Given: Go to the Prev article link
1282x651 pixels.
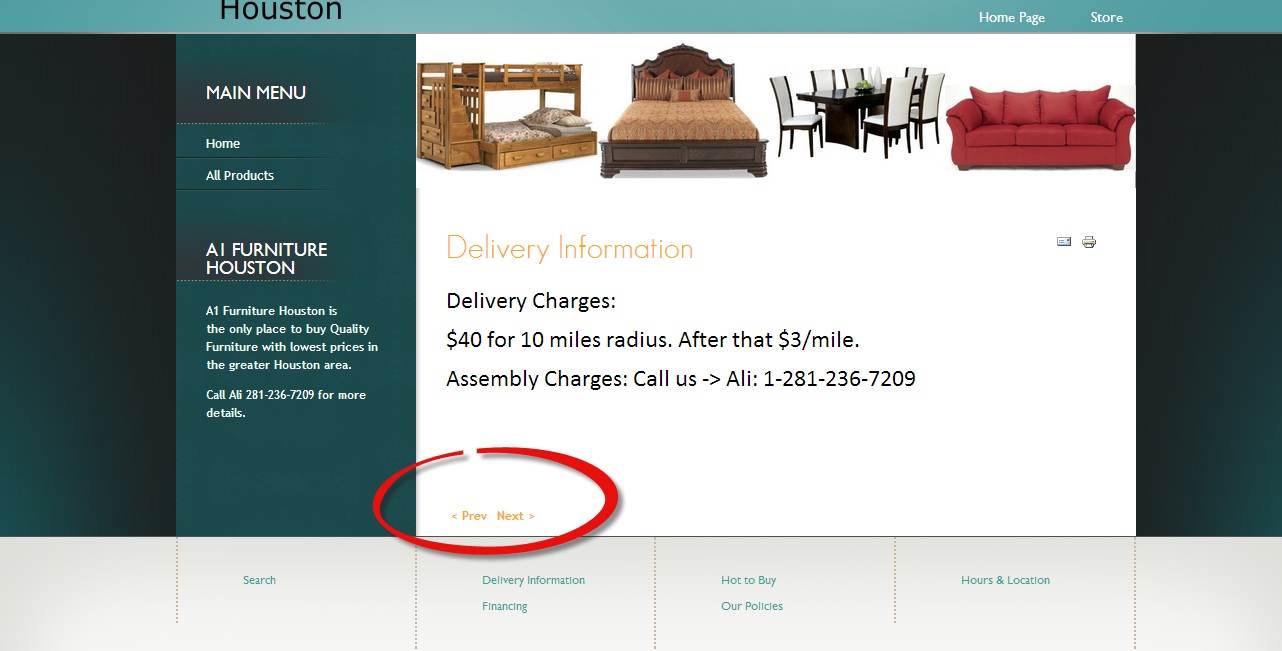Looking at the screenshot, I should (469, 516).
